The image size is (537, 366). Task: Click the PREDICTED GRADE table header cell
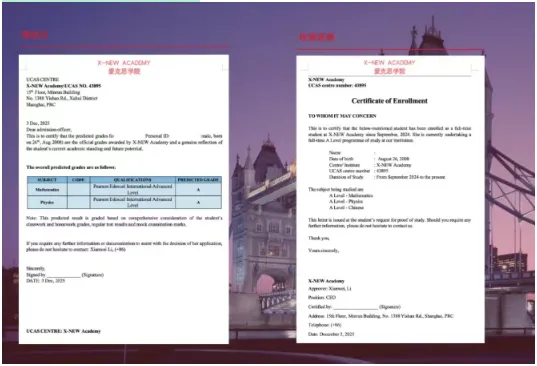198,180
